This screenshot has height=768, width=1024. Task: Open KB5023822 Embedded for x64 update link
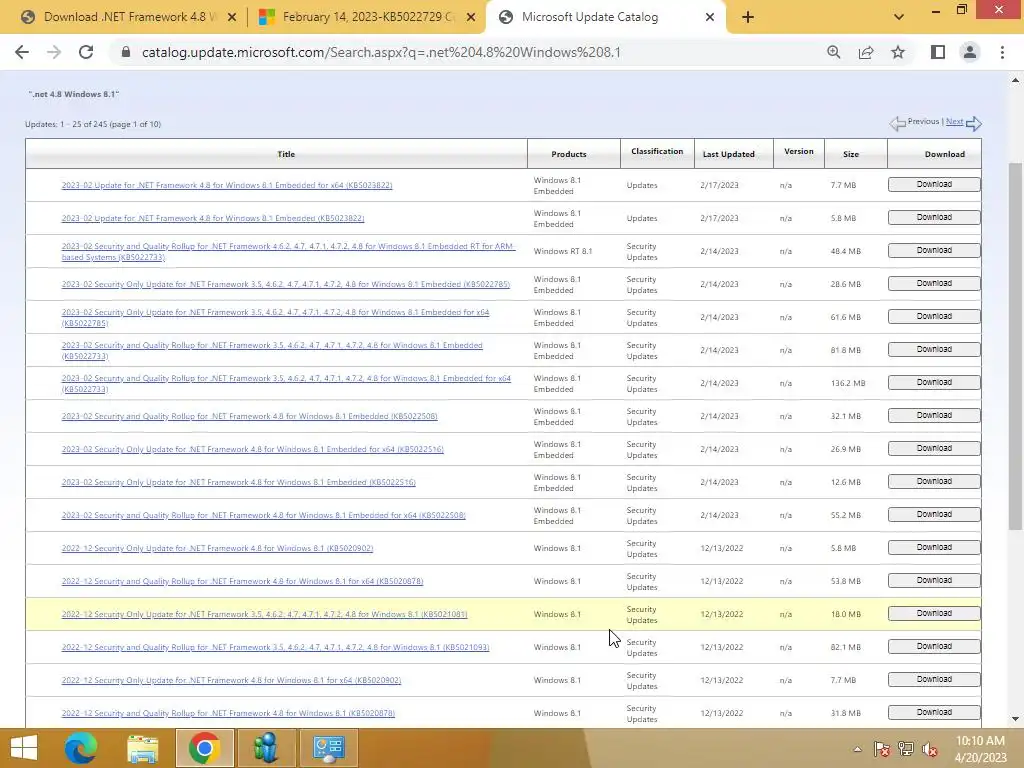(x=227, y=185)
